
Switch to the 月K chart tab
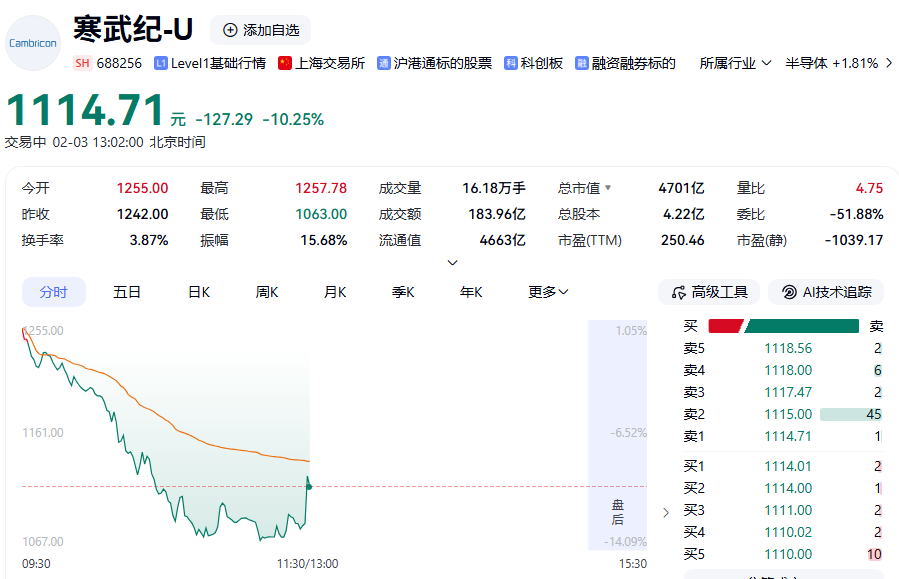coord(335,292)
